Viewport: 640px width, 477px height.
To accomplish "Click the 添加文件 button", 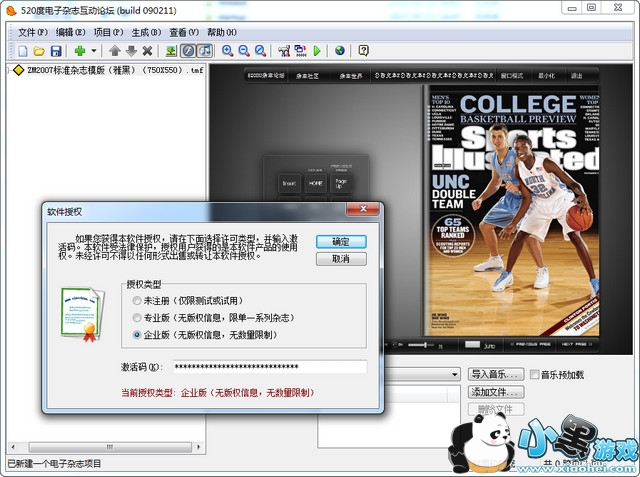I will point(496,392).
